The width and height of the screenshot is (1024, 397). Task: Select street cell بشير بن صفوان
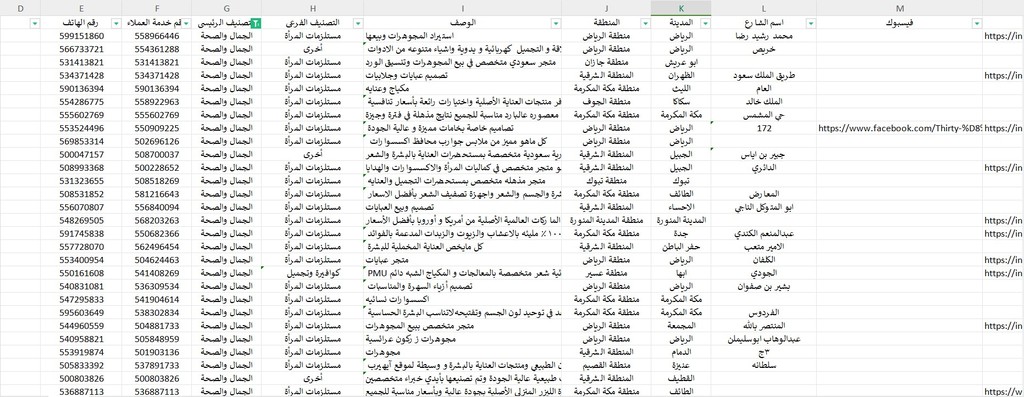pyautogui.click(x=764, y=286)
